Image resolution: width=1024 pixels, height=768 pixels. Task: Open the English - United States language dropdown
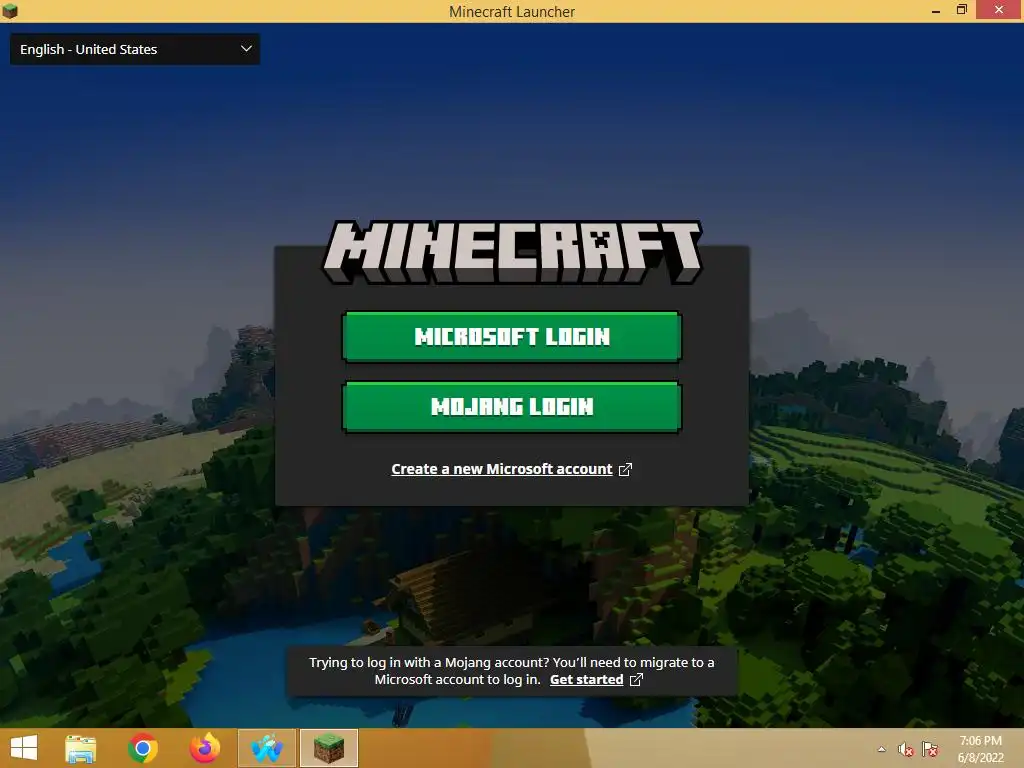pyautogui.click(x=135, y=49)
